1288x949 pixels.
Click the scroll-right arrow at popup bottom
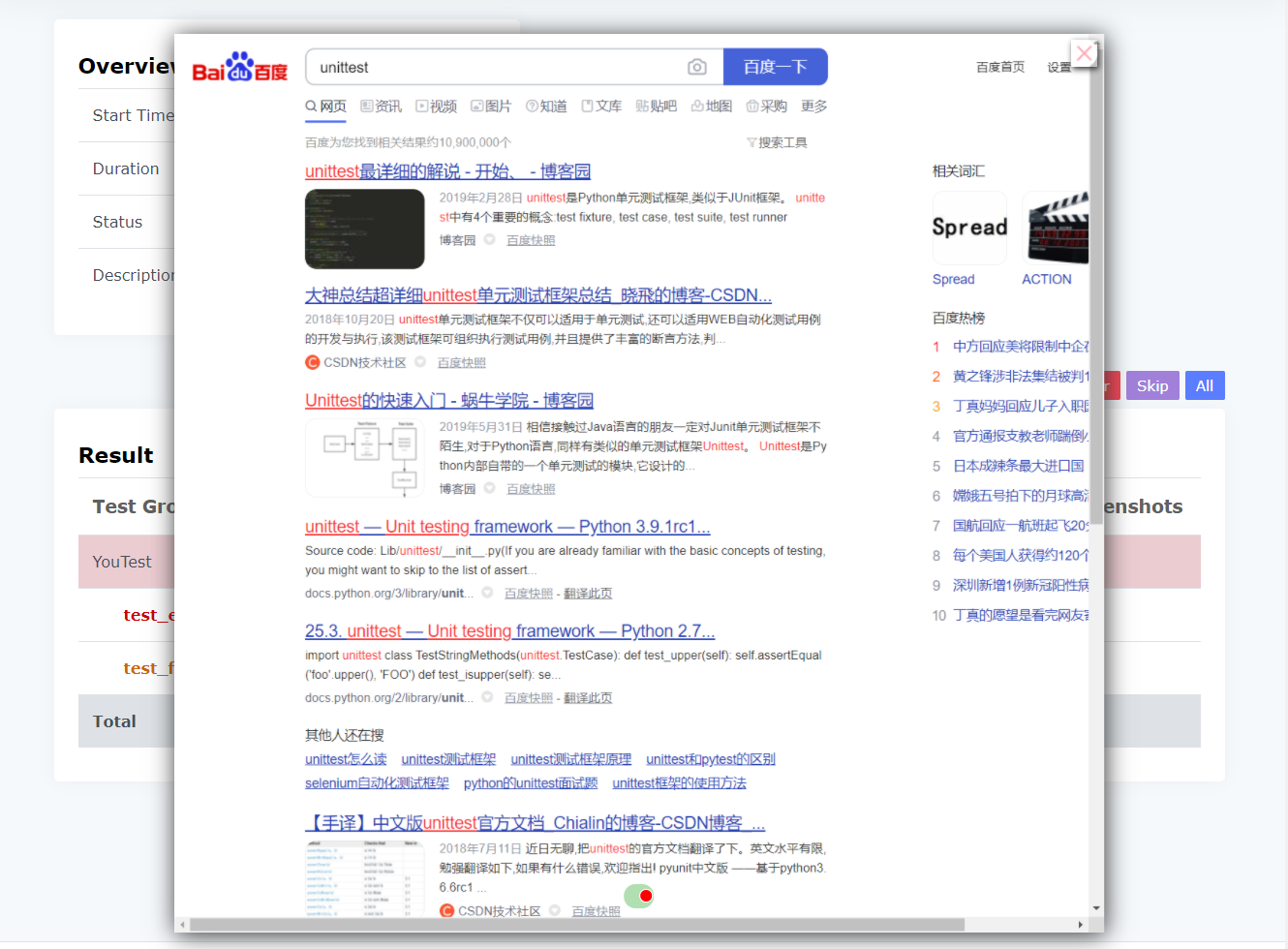(1081, 925)
